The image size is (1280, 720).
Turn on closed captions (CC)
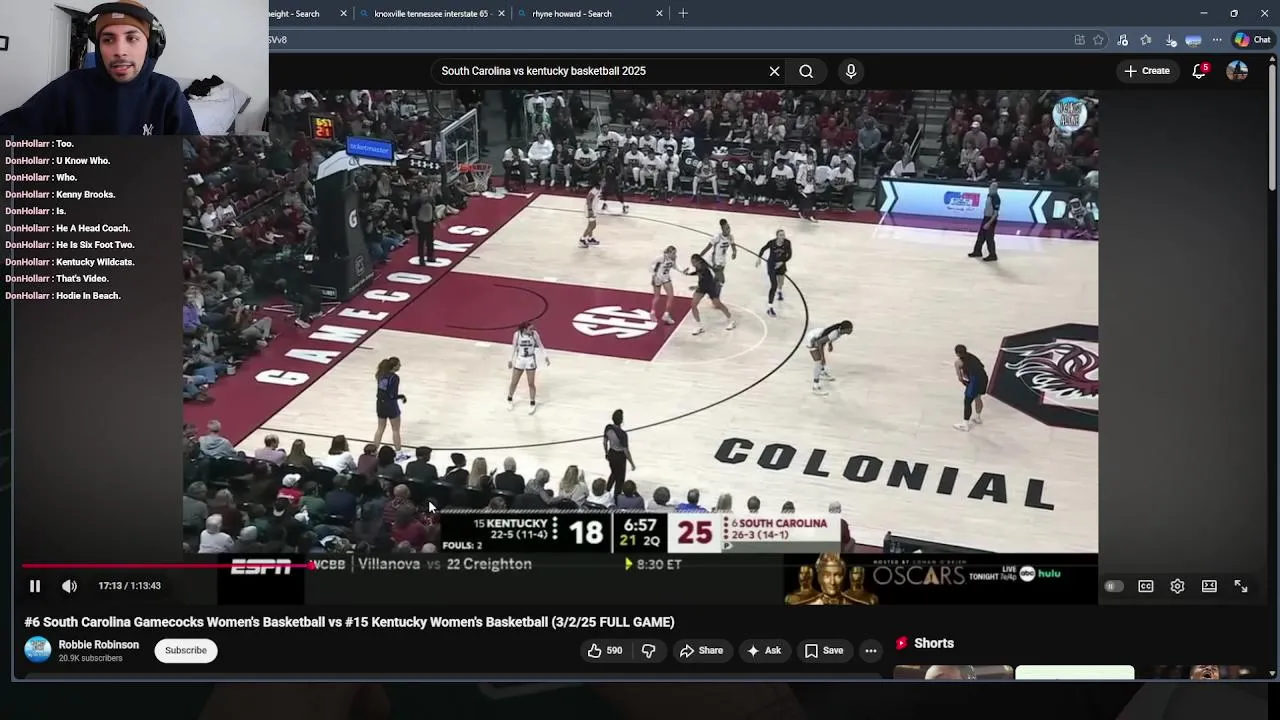[x=1146, y=586]
